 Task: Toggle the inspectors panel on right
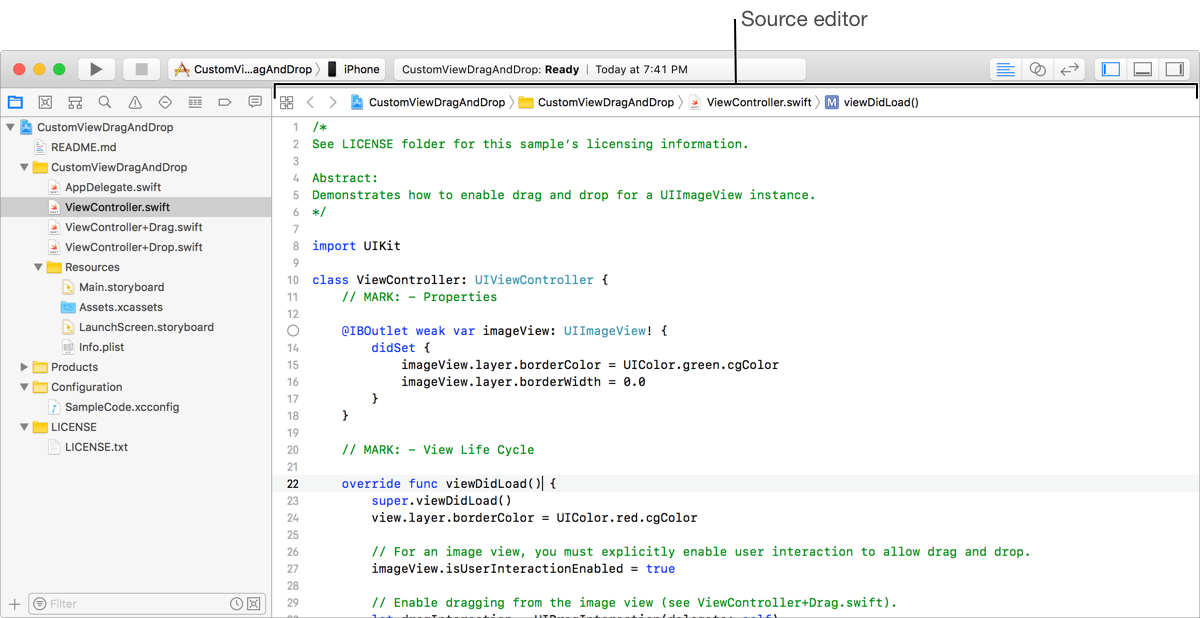tap(1174, 69)
